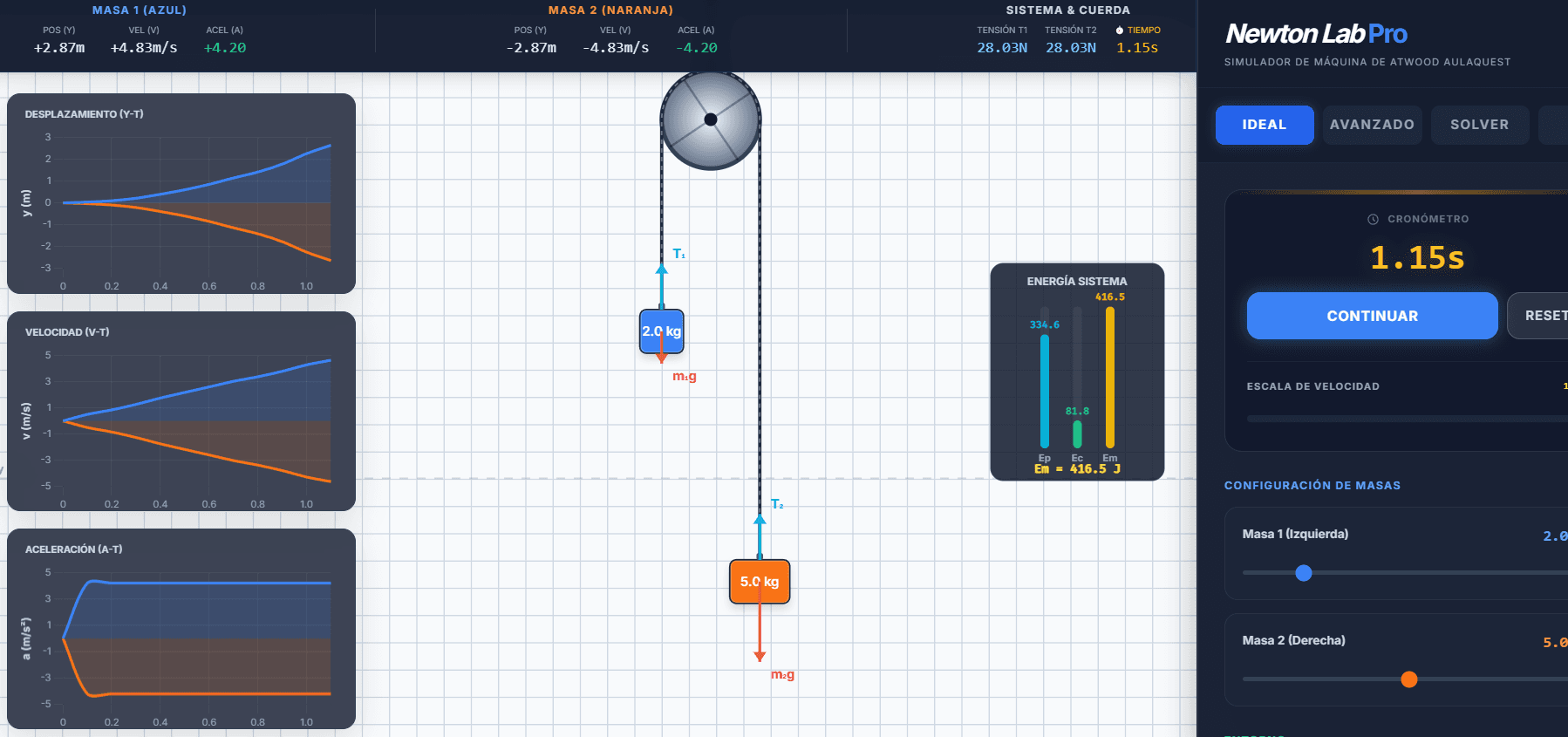Click the 'ENERGÍA SISTEMA' panel title
This screenshot has width=1568, height=737.
[x=1077, y=282]
